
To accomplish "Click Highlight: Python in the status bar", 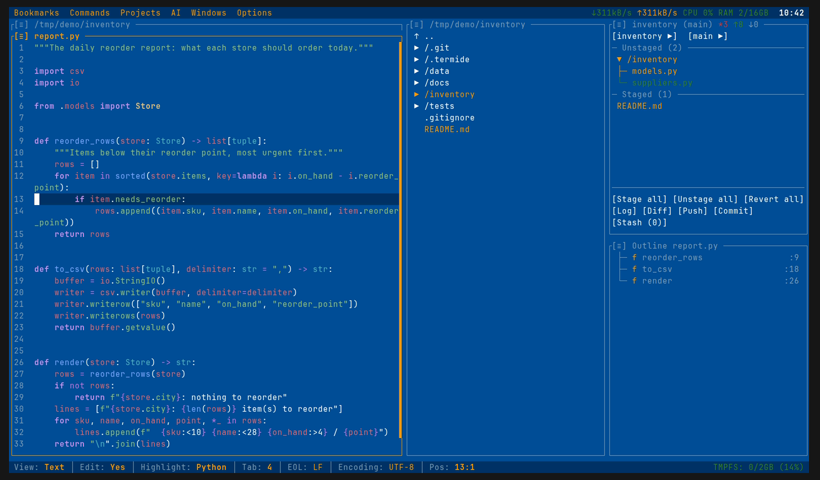I will pyautogui.click(x=184, y=467).
